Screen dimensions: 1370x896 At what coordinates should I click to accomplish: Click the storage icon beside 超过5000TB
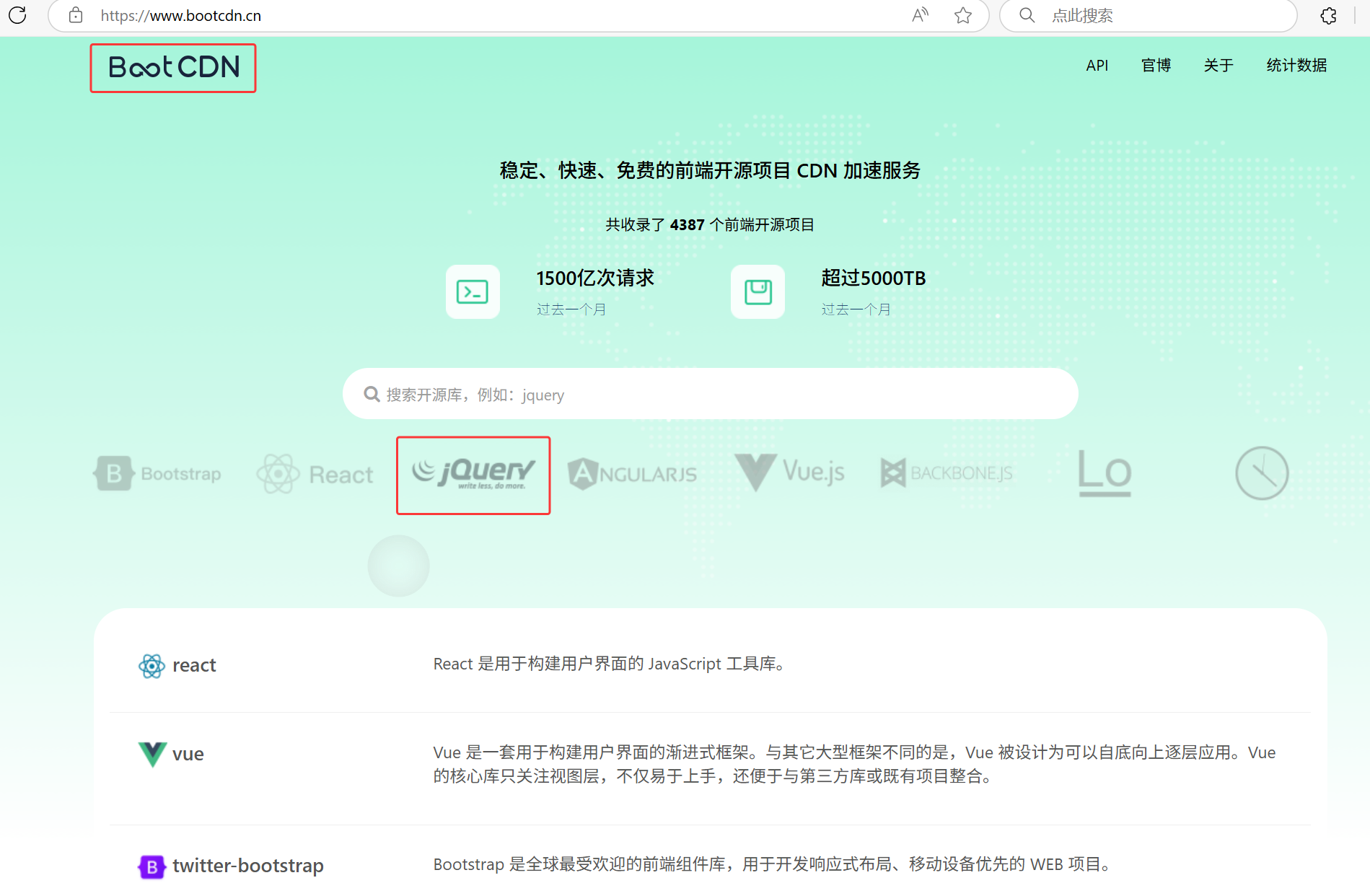[758, 291]
